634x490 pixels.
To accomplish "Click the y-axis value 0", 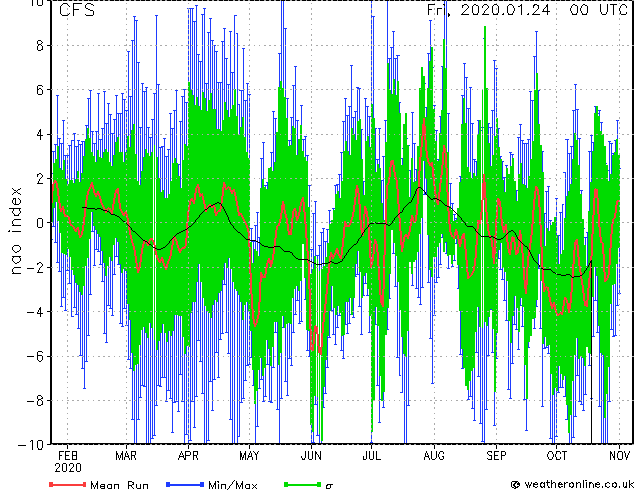I will pyautogui.click(x=40, y=223).
